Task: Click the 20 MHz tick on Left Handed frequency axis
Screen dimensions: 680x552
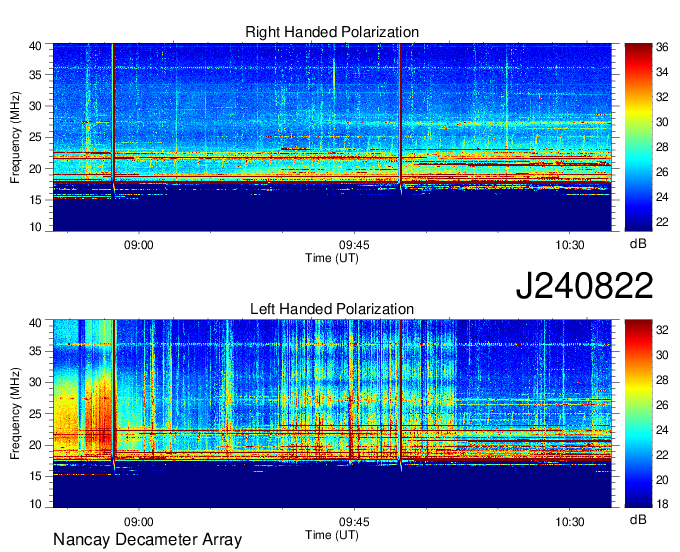Action: 35,445
